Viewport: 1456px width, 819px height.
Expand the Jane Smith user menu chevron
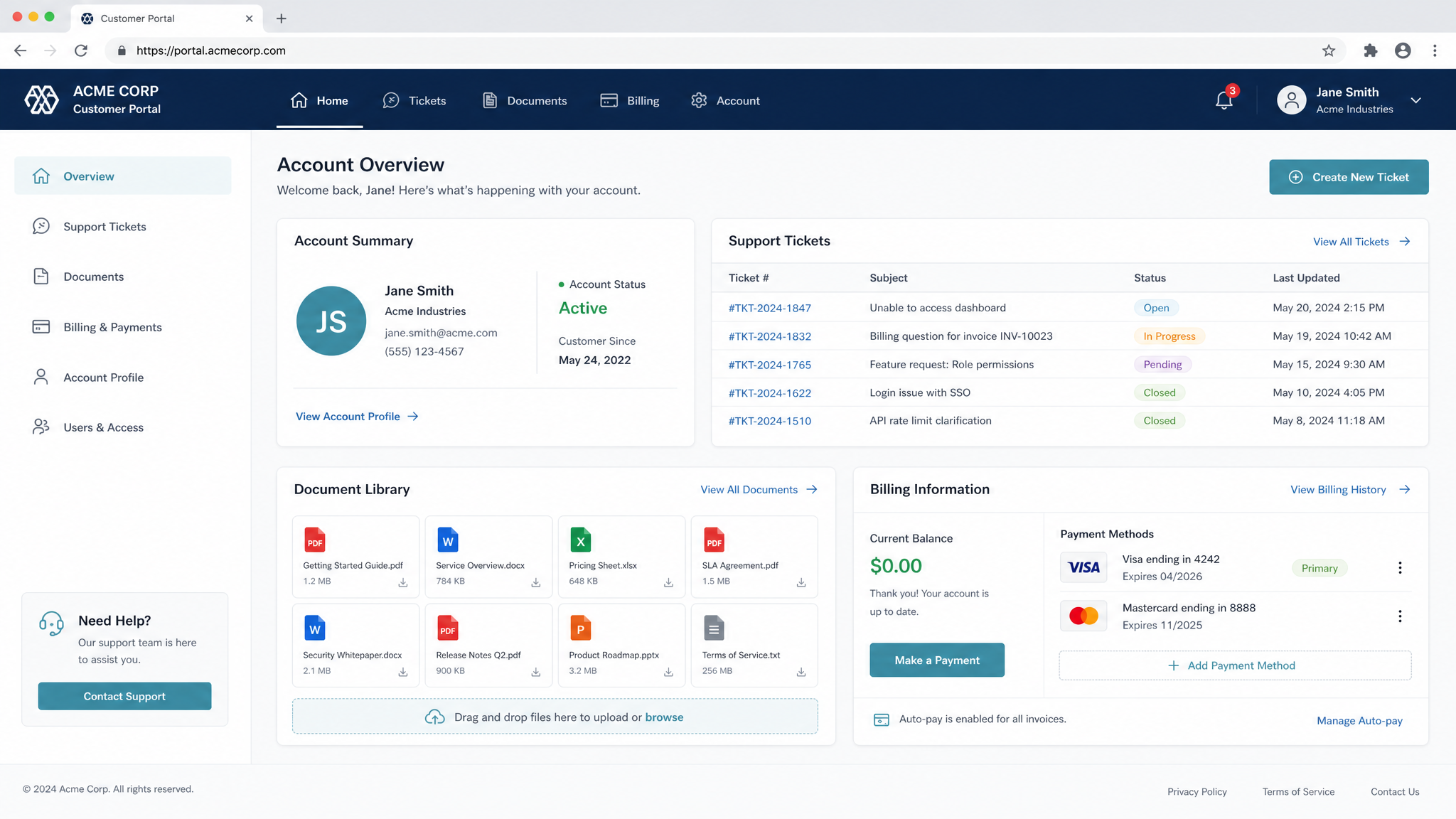(1415, 100)
